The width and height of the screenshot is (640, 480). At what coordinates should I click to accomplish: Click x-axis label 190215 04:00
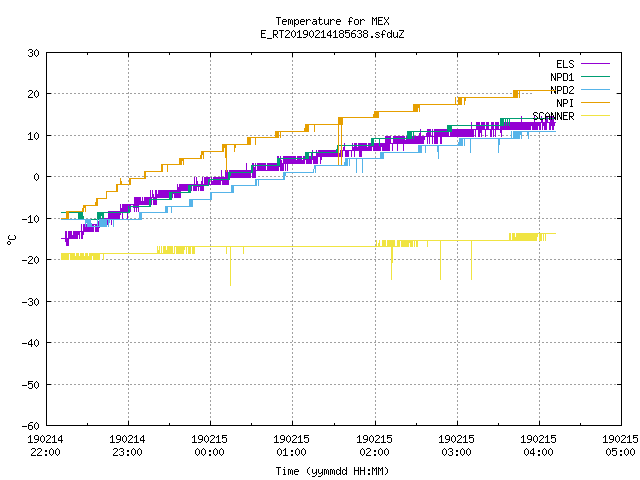538,445
